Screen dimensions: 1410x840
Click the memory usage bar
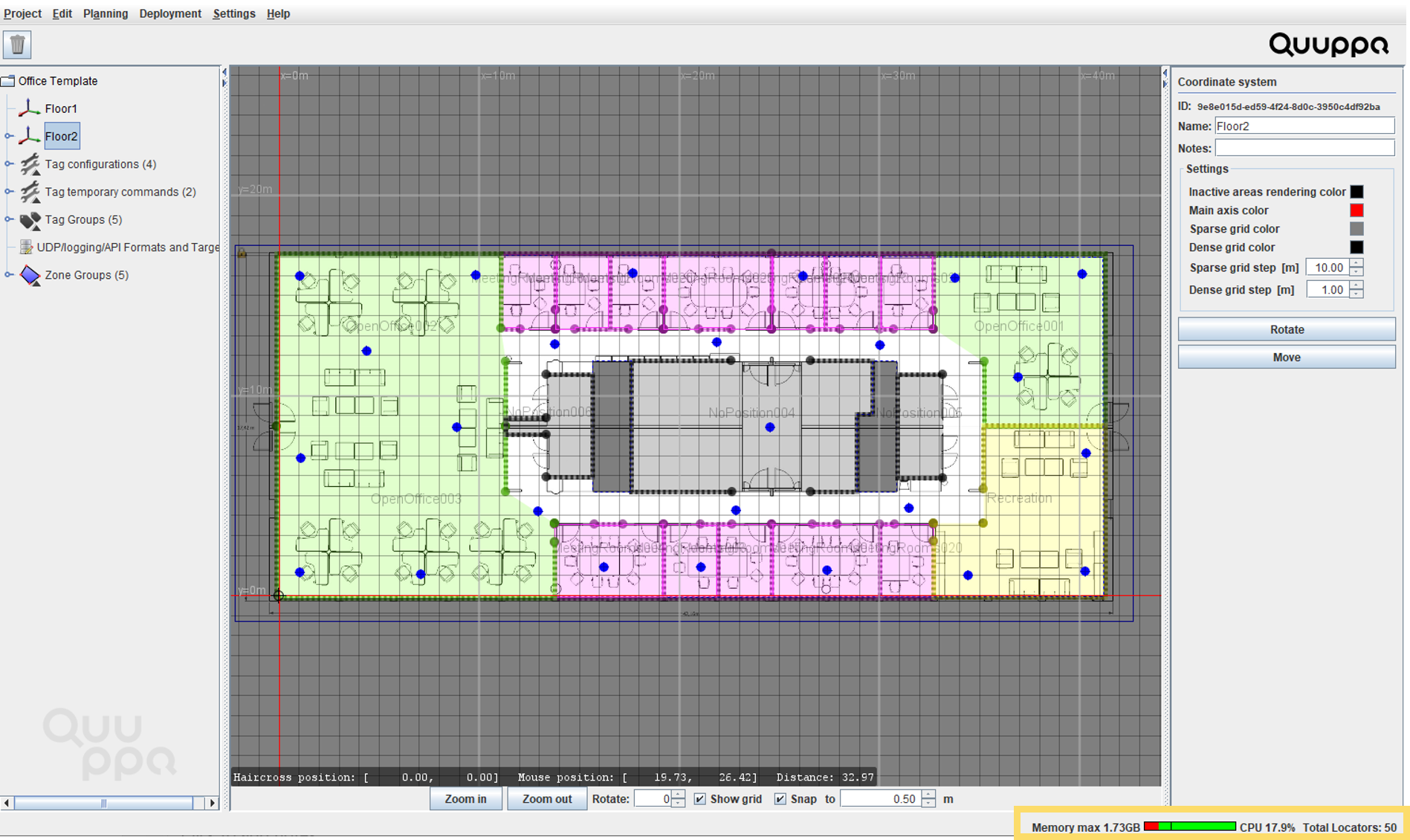pyautogui.click(x=1189, y=827)
